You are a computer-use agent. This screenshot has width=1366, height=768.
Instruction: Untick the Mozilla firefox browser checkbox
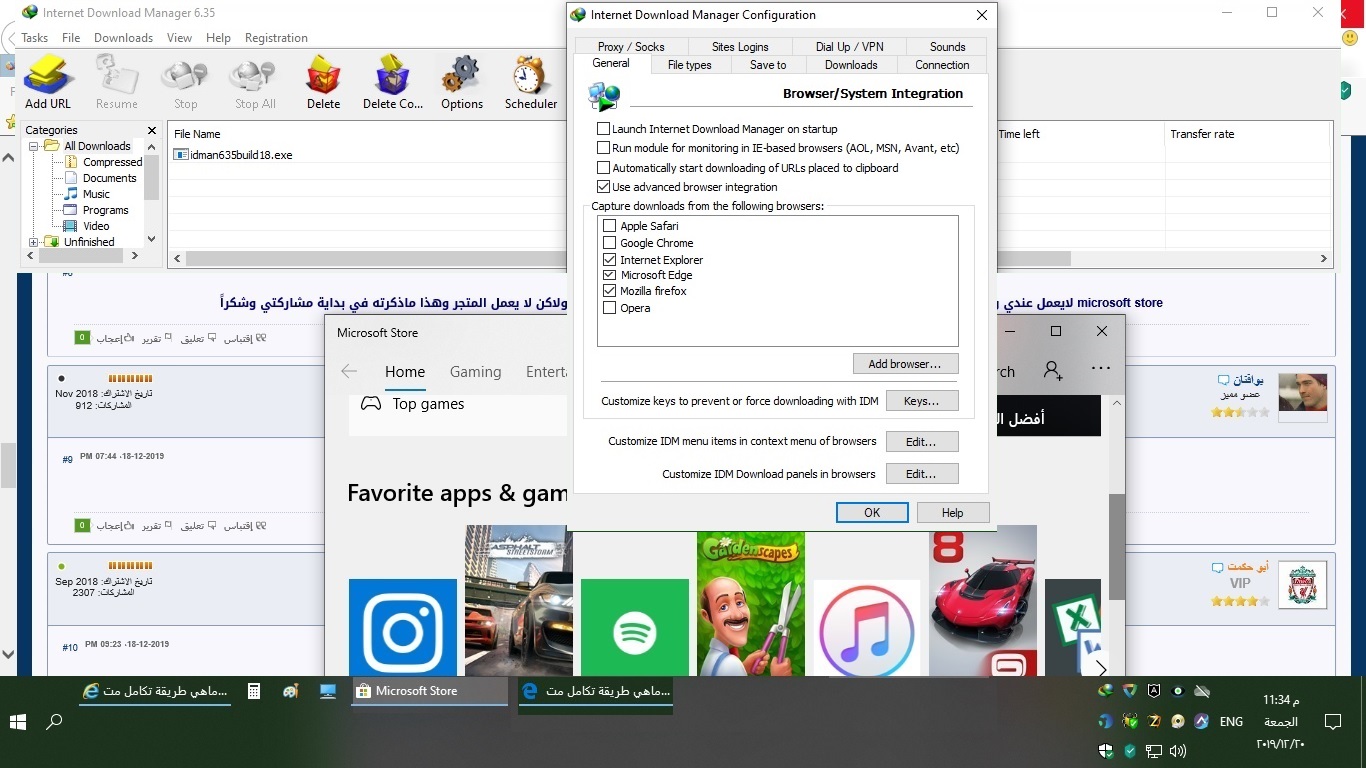point(610,291)
